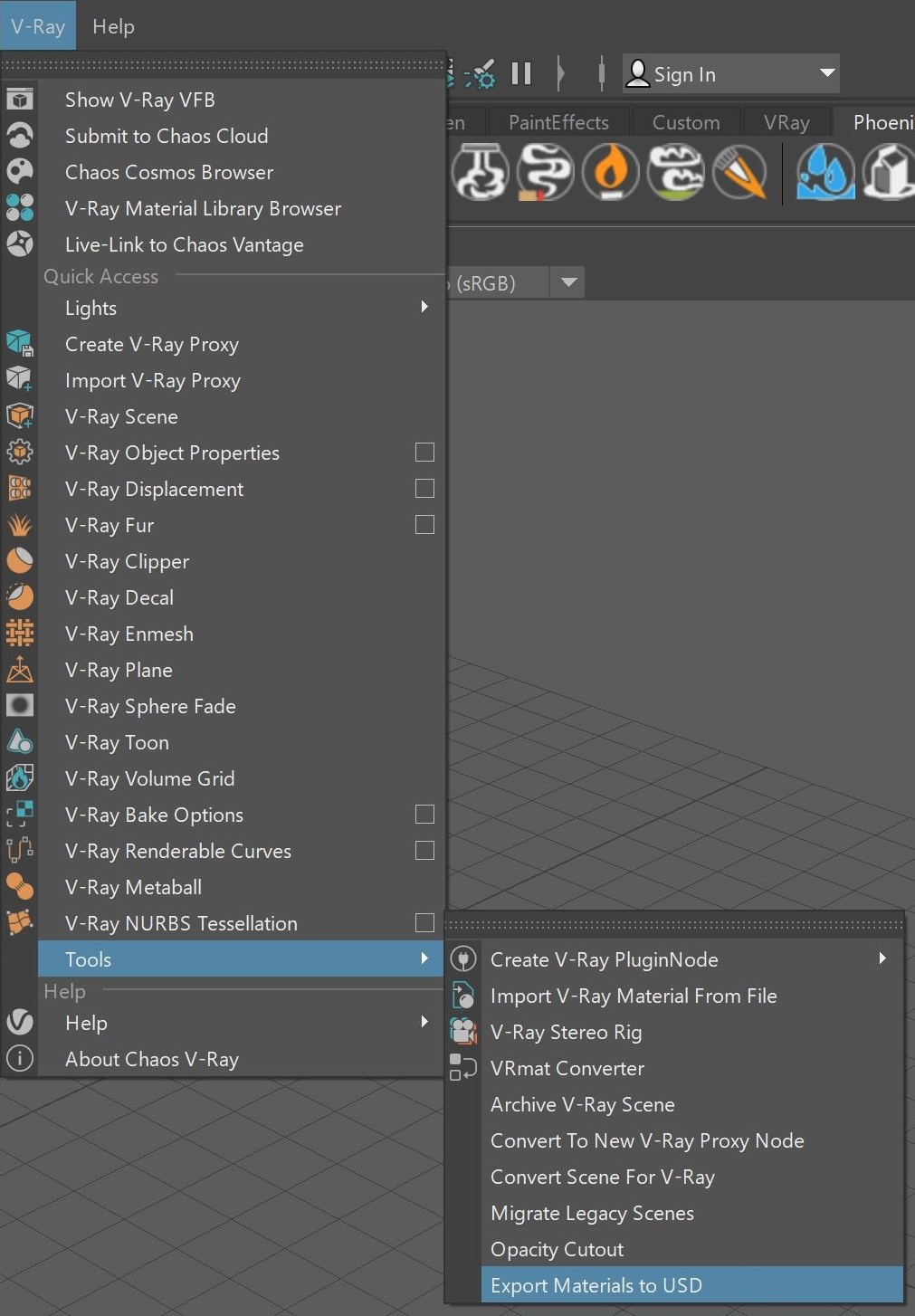Screen dimensions: 915x1316
Task: Click the V-Ray Enmesh icon
Action: tap(20, 633)
